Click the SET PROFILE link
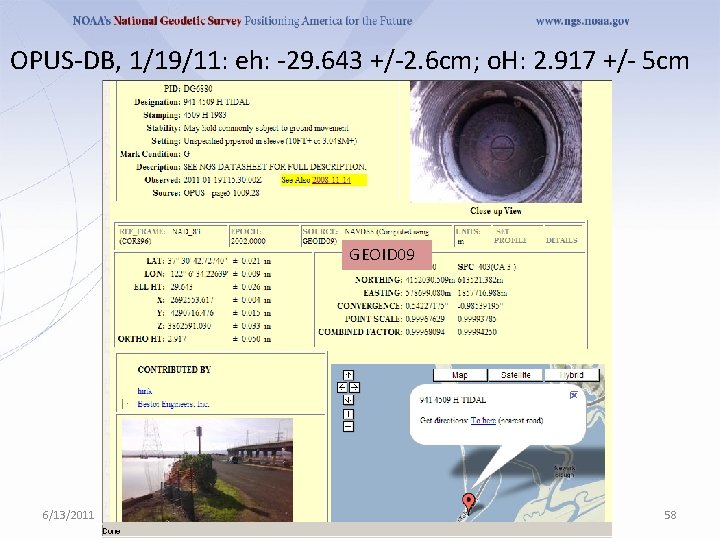Viewport: 720px width, 540px height. click(510, 236)
